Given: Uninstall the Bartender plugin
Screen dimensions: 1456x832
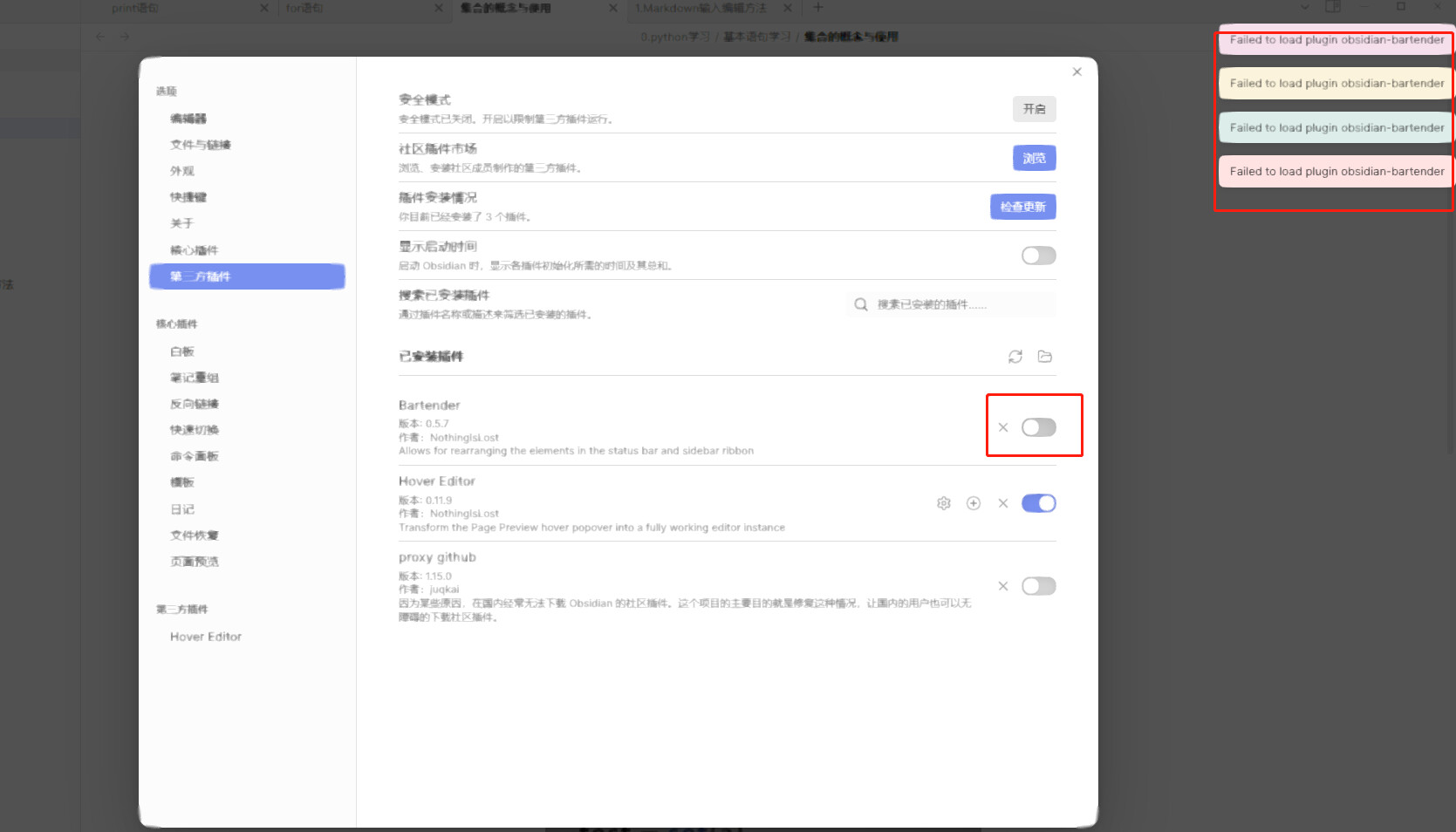Looking at the screenshot, I should [x=1003, y=427].
